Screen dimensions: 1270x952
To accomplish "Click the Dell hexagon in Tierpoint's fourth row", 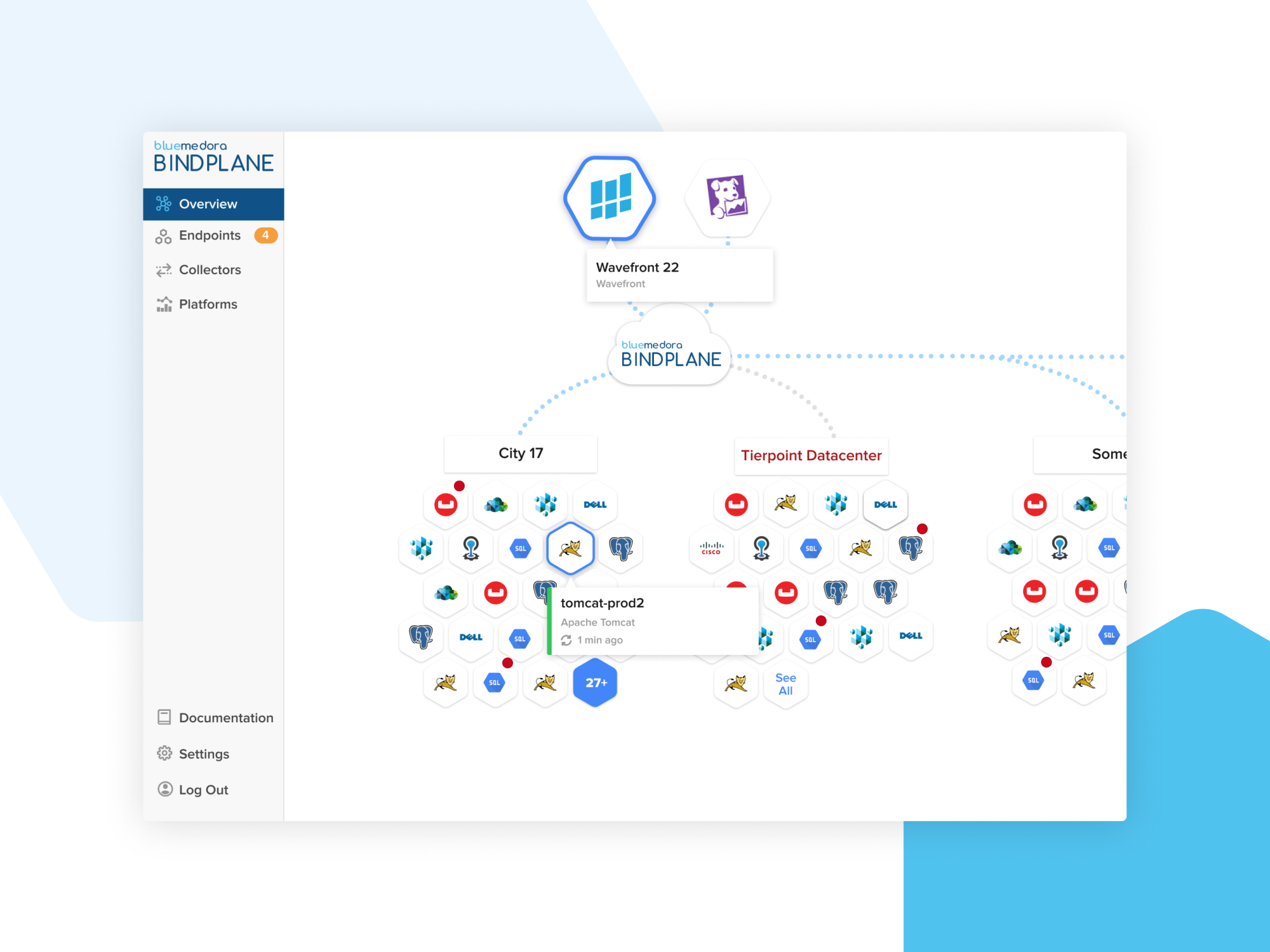I will click(911, 636).
